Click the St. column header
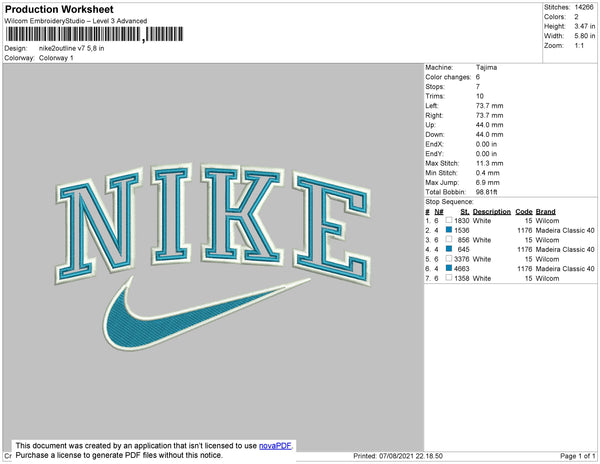The width and height of the screenshot is (600, 464). point(465,212)
